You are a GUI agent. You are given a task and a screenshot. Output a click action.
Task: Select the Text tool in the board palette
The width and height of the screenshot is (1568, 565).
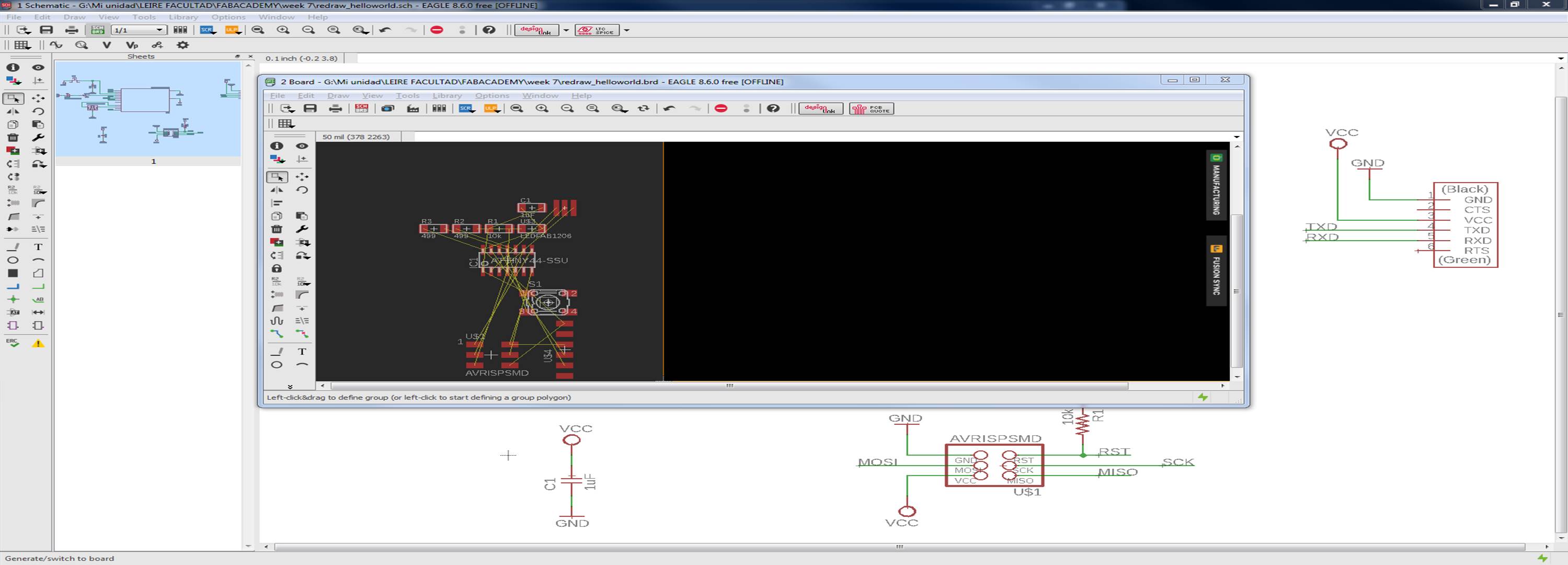pyautogui.click(x=302, y=352)
